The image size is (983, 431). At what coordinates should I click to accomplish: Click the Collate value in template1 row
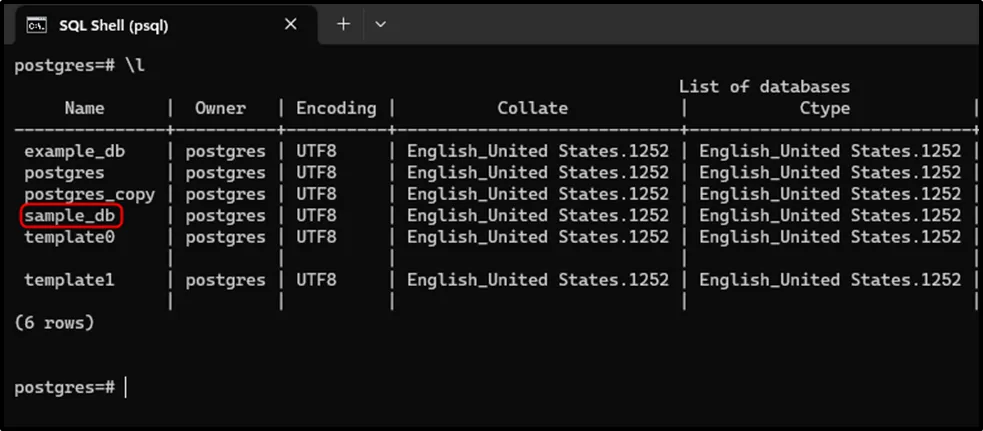[x=537, y=280]
